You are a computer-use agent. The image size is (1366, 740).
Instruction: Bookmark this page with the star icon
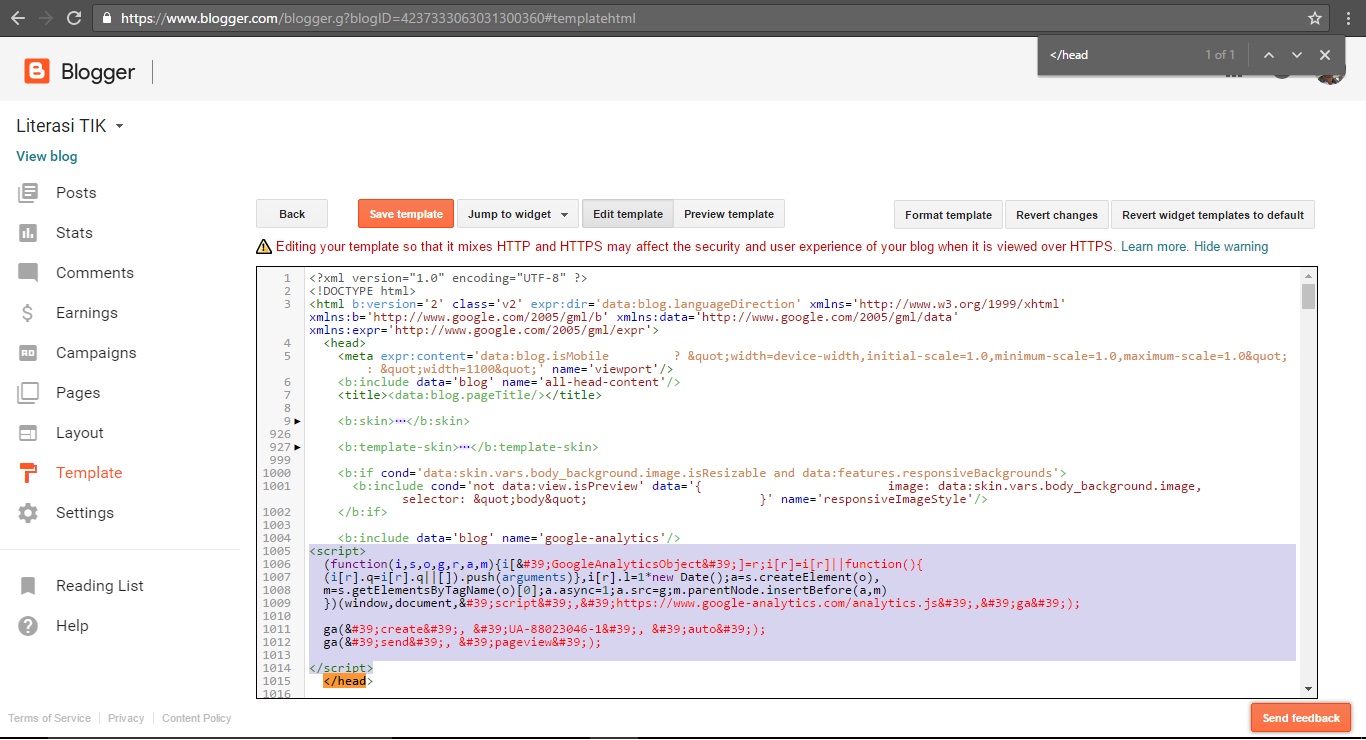coord(1315,18)
